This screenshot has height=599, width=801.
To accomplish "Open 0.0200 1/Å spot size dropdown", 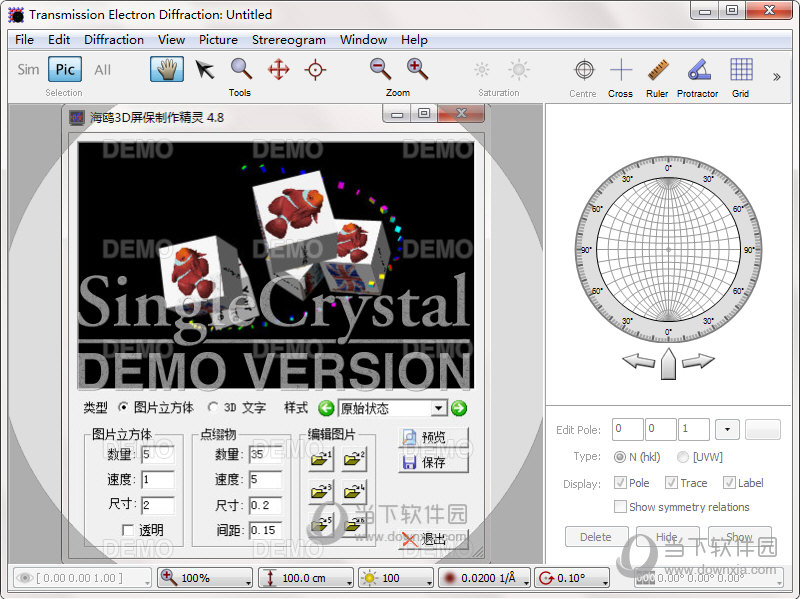I will tap(484, 578).
